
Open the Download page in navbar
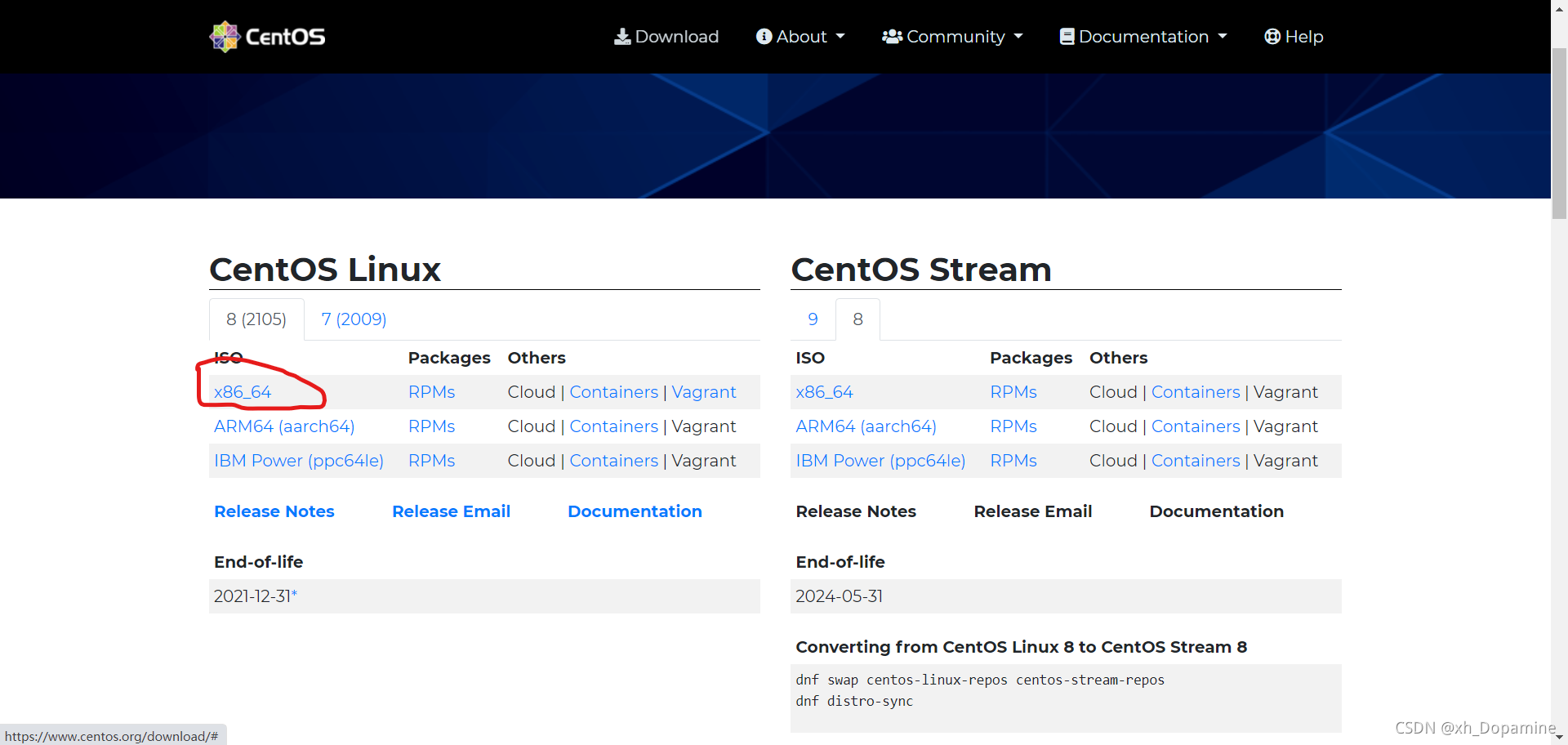click(666, 37)
